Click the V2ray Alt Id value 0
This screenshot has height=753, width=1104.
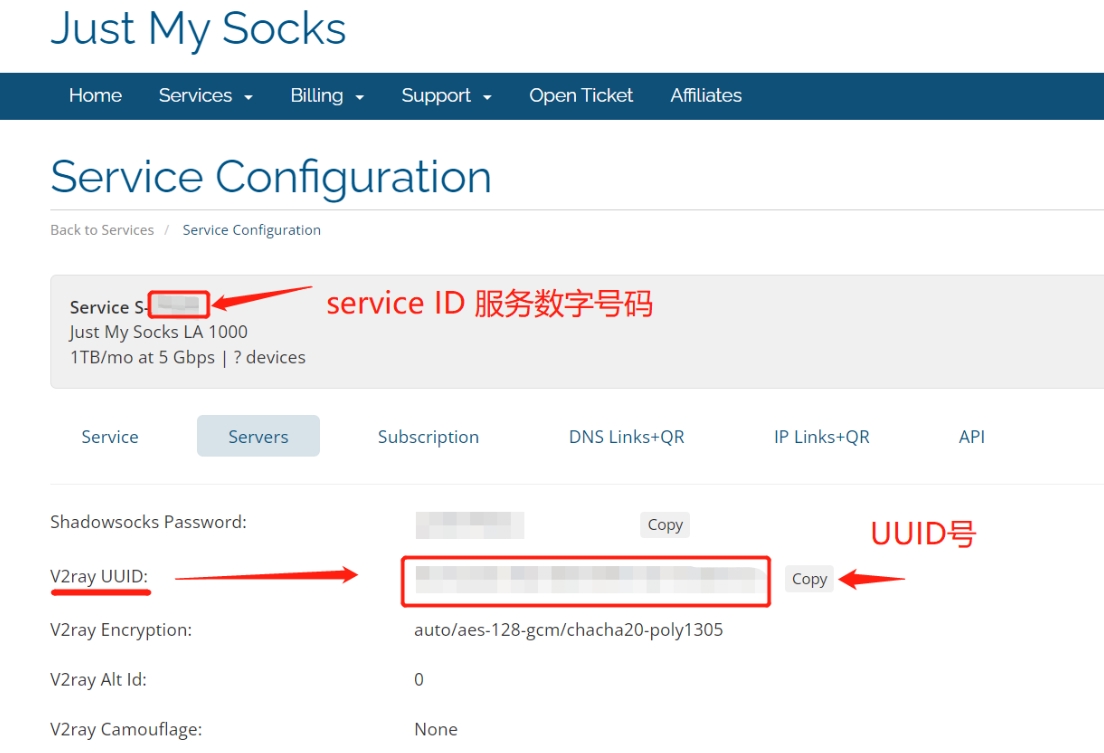pos(419,680)
